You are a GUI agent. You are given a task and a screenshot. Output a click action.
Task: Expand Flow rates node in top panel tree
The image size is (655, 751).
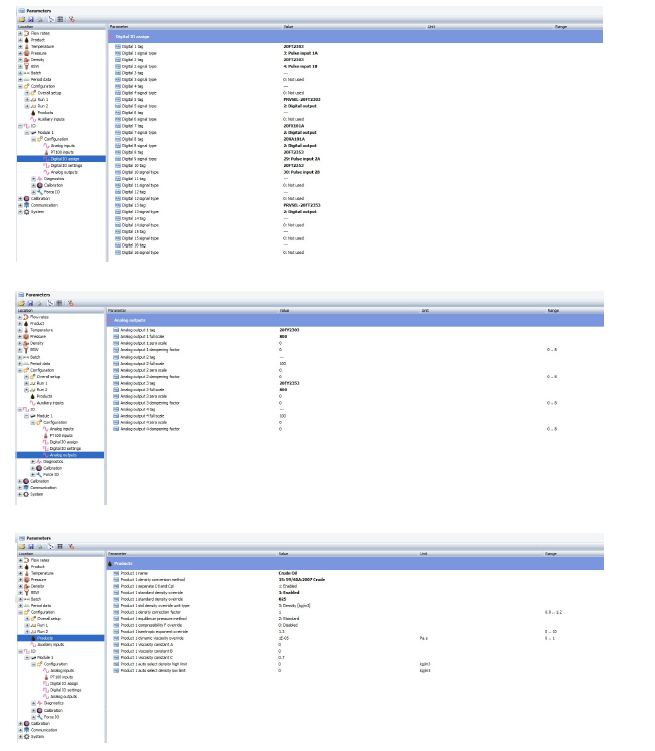point(20,34)
